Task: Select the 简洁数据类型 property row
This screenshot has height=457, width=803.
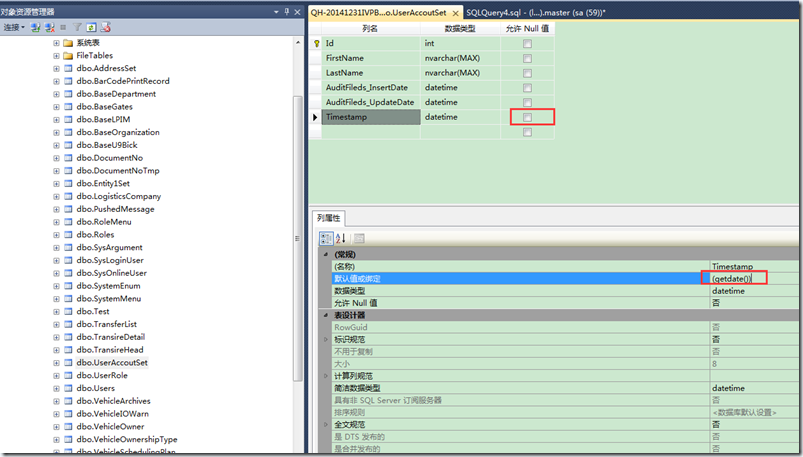Action: (x=565, y=388)
